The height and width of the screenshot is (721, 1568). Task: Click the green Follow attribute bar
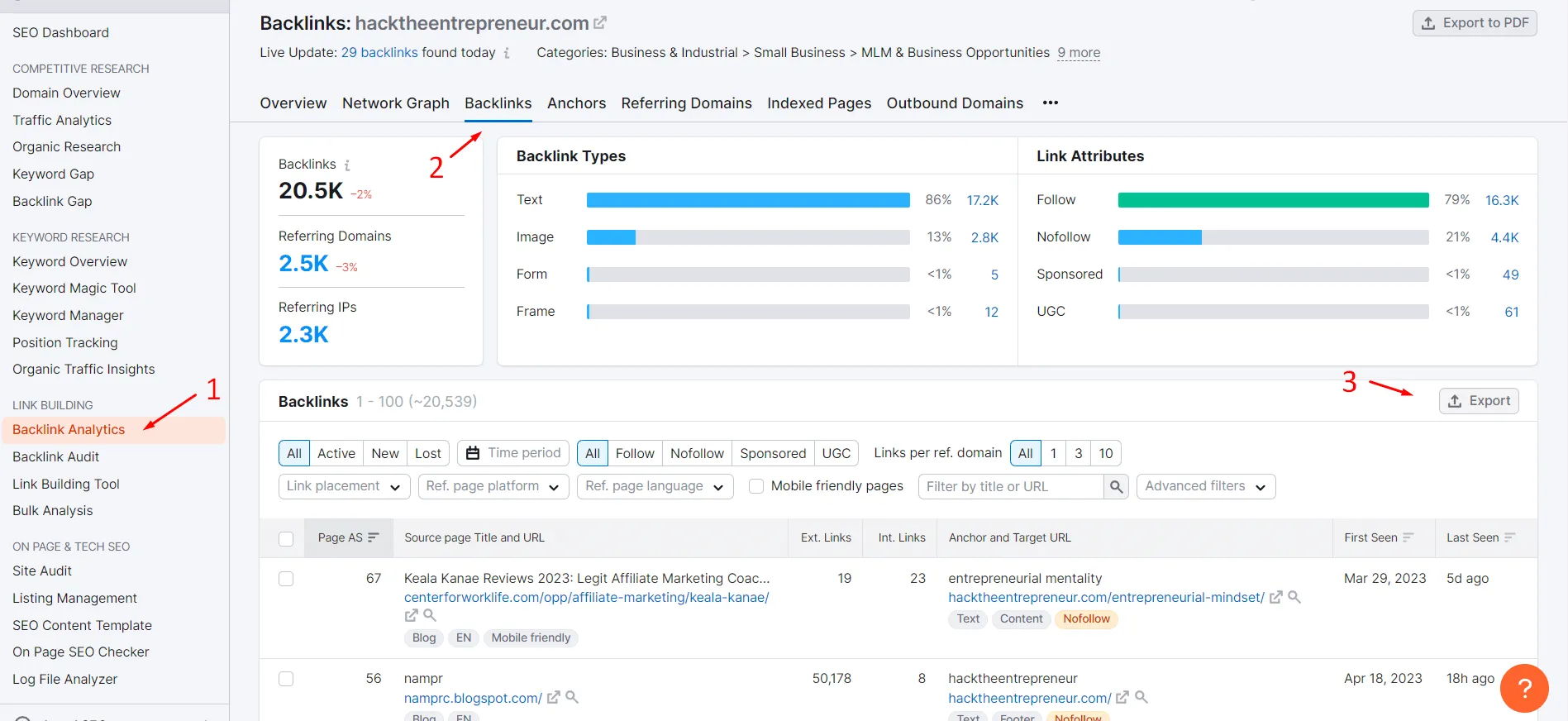coord(1273,200)
